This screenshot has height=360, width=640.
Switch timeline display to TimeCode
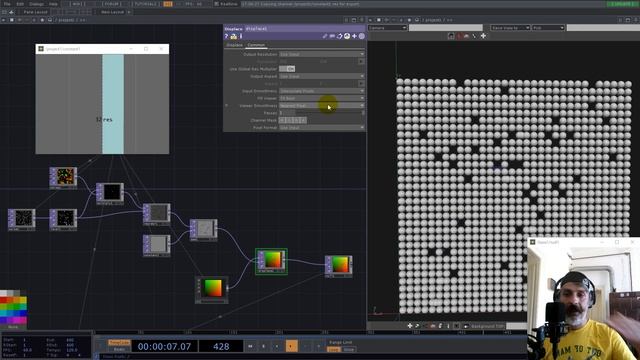click(119, 342)
